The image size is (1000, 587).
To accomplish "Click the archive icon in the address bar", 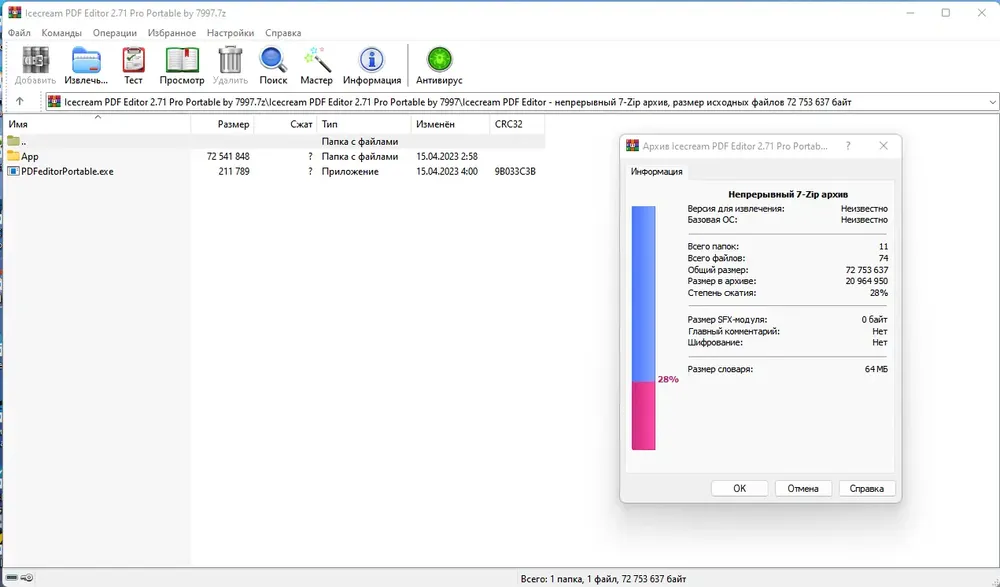I will (x=55, y=101).
